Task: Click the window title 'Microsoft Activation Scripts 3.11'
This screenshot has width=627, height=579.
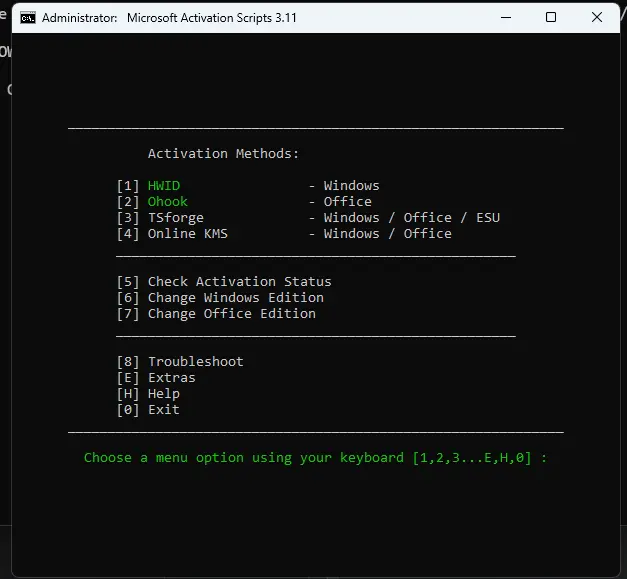Action: tap(212, 18)
